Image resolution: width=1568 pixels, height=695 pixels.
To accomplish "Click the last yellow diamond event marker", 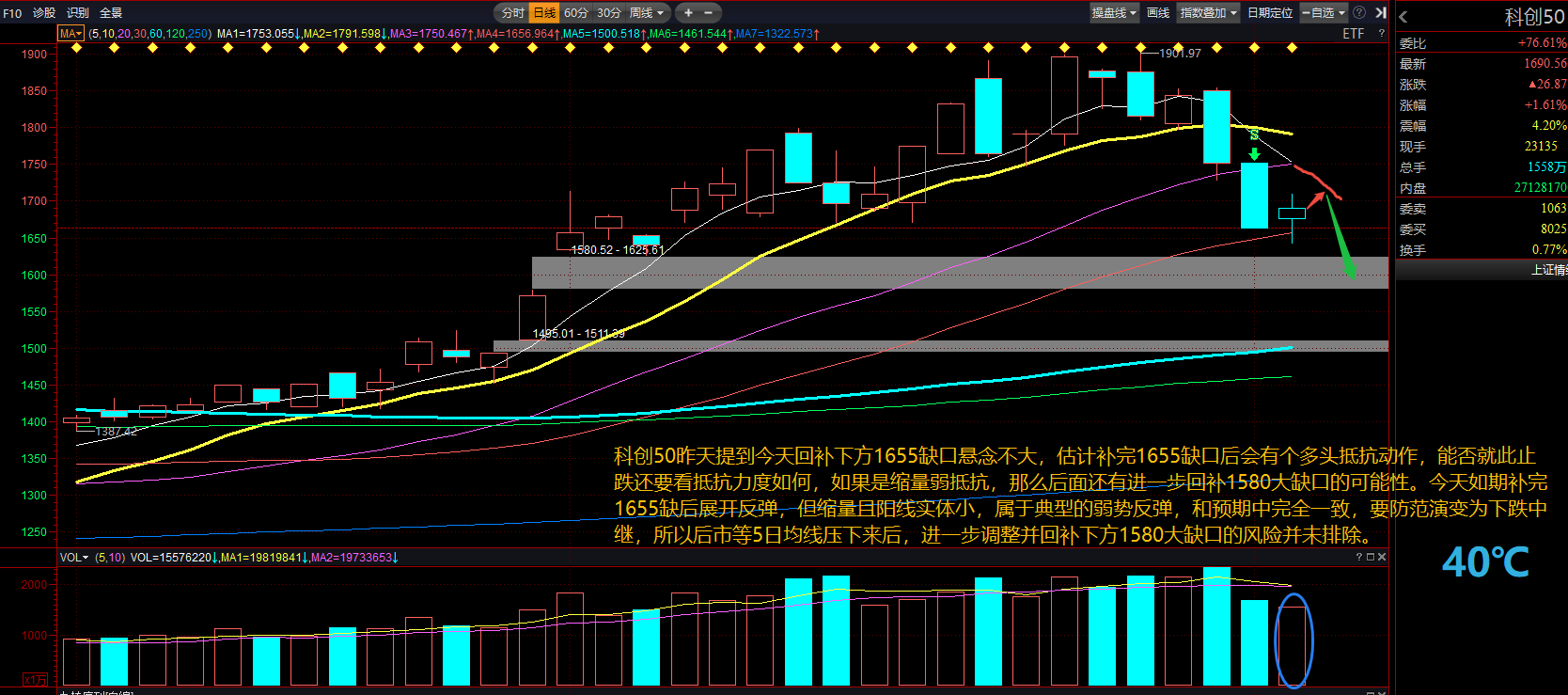I will click(x=1292, y=48).
